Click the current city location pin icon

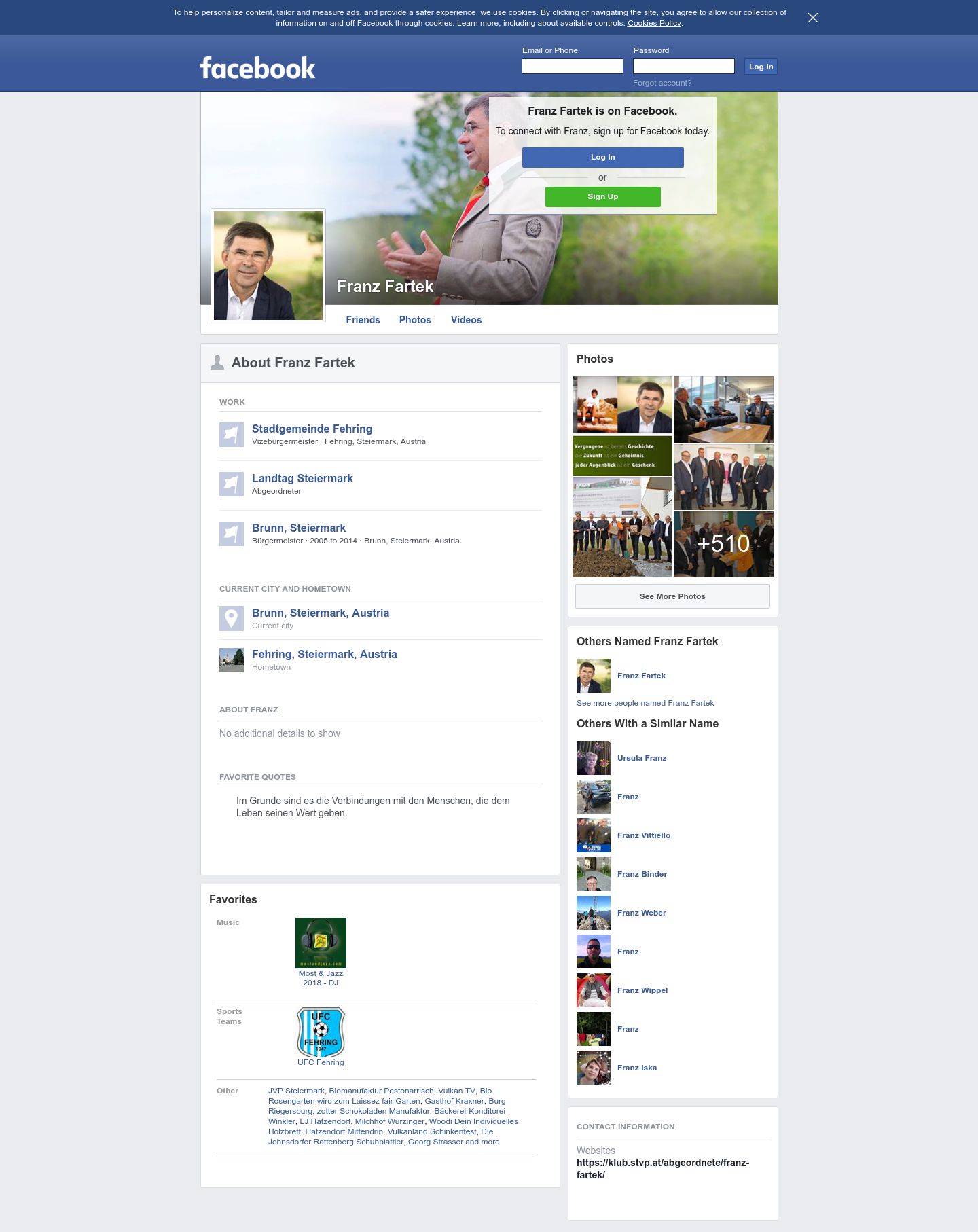coord(232,619)
